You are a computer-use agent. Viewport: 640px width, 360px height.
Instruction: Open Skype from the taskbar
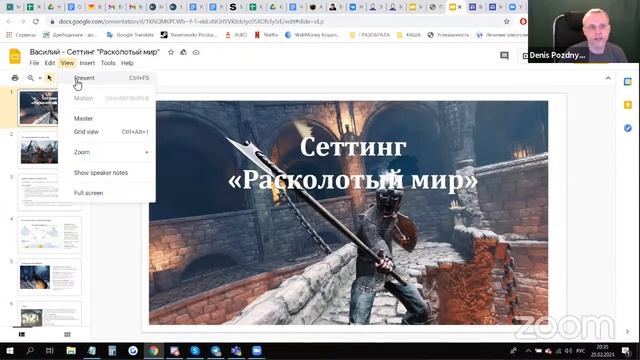click(195, 351)
